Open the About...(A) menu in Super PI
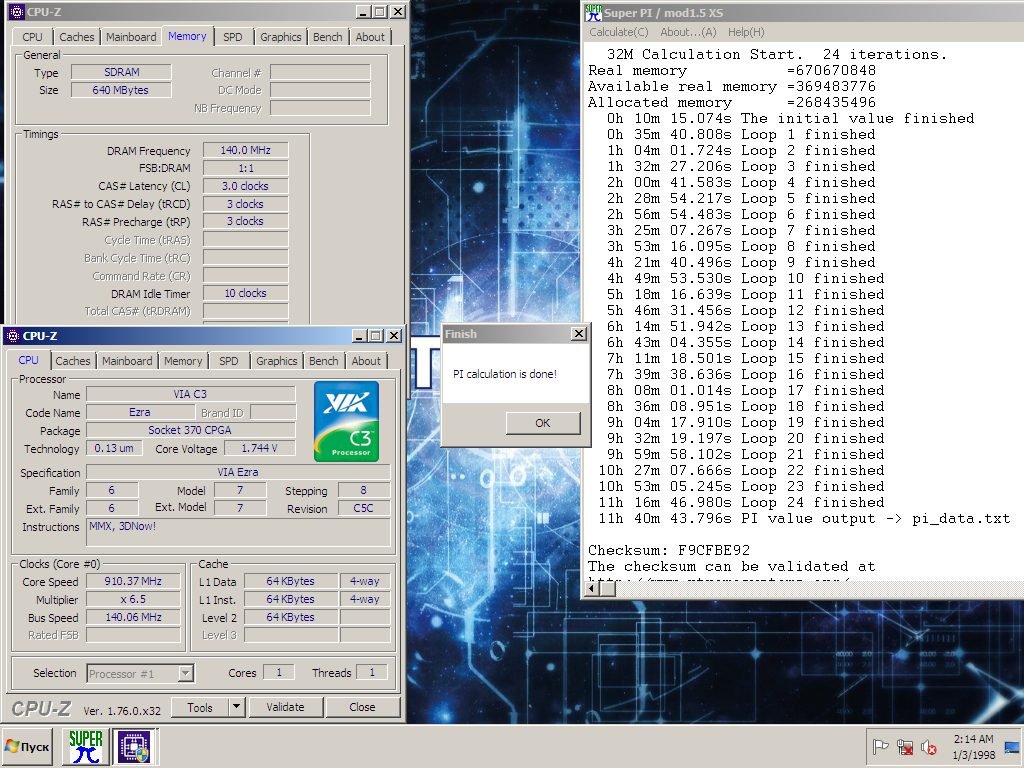 (x=688, y=32)
